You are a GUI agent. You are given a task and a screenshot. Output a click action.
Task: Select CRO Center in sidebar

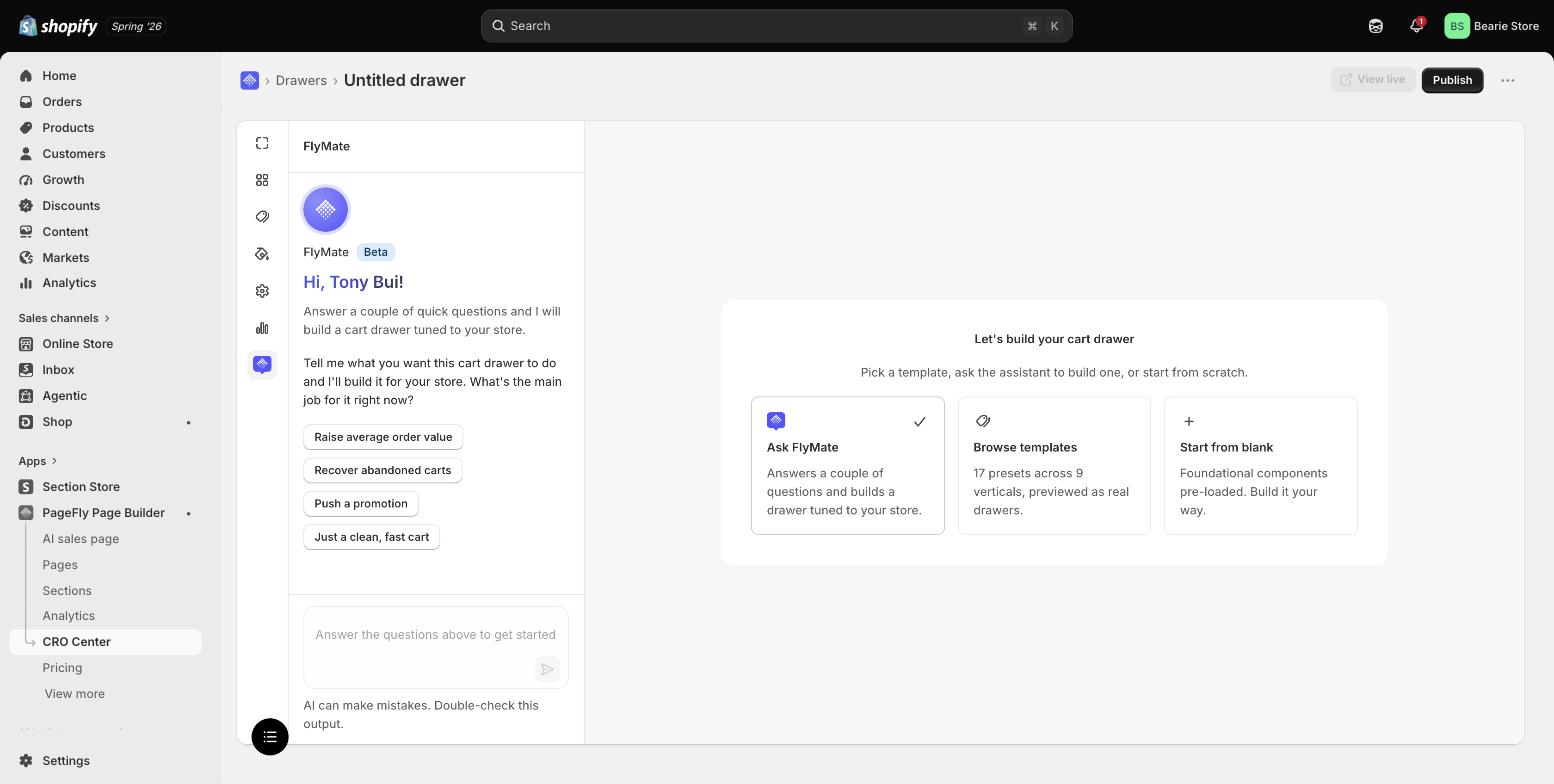click(105, 642)
